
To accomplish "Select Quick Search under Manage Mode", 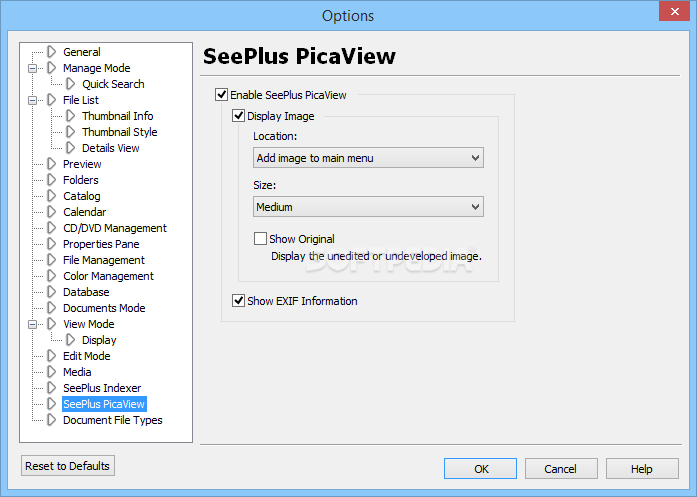I will [113, 84].
